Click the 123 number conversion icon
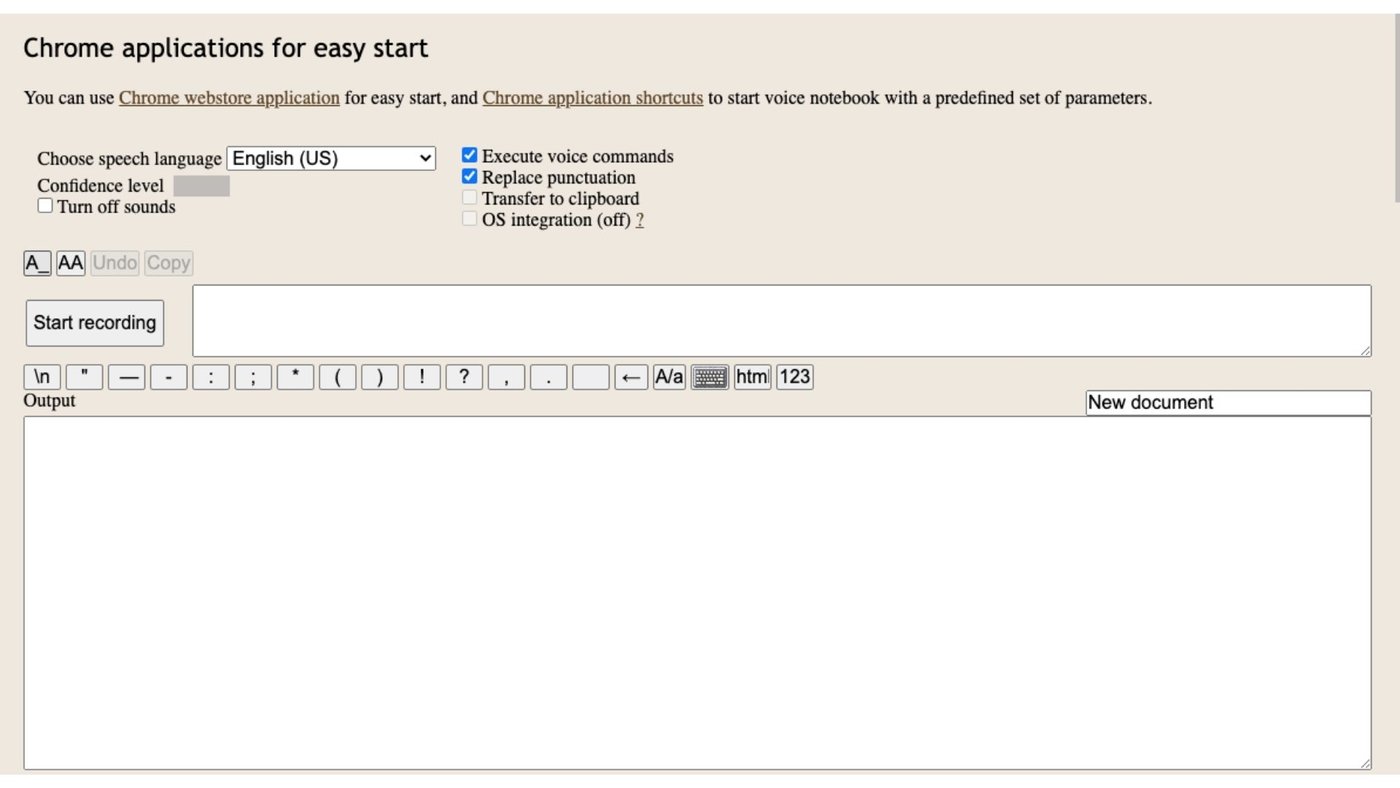This screenshot has height=788, width=1400. tap(793, 376)
